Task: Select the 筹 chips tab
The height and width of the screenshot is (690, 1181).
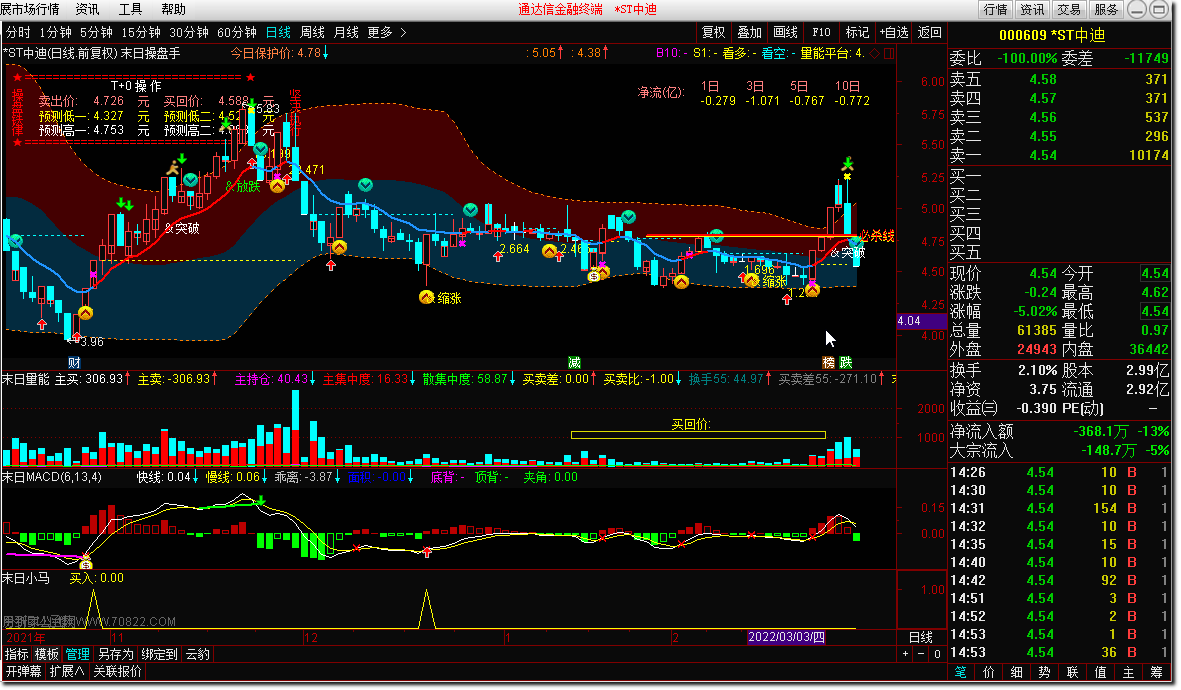Action: tap(1156, 671)
